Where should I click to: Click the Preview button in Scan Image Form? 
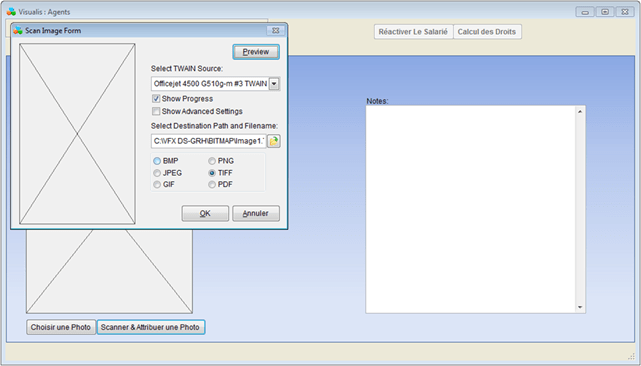[x=256, y=52]
